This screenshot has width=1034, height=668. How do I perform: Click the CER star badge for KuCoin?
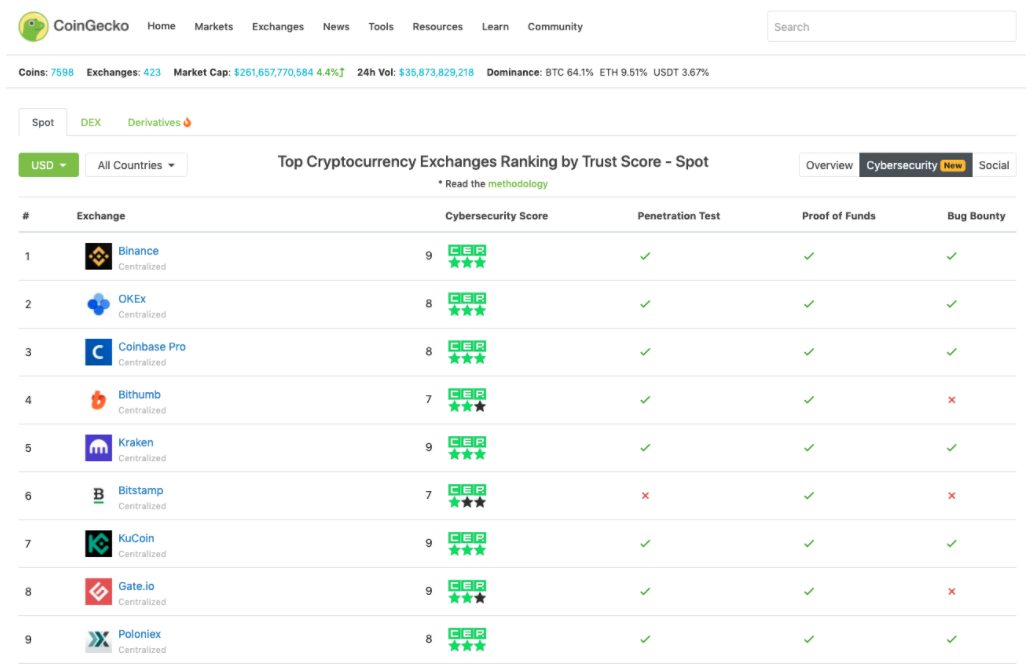[467, 543]
